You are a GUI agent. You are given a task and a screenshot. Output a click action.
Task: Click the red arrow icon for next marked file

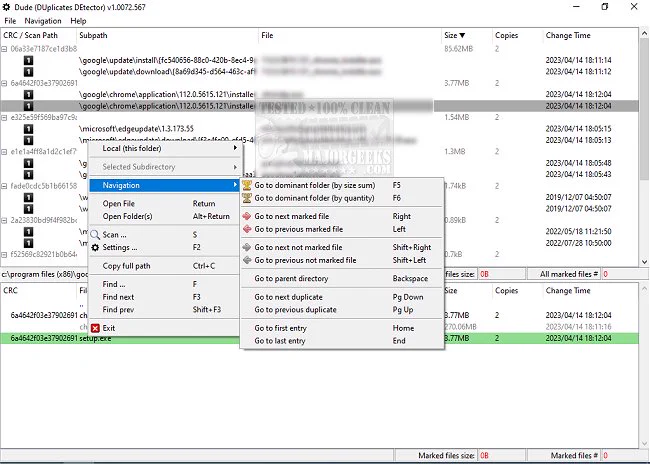pyautogui.click(x=247, y=216)
